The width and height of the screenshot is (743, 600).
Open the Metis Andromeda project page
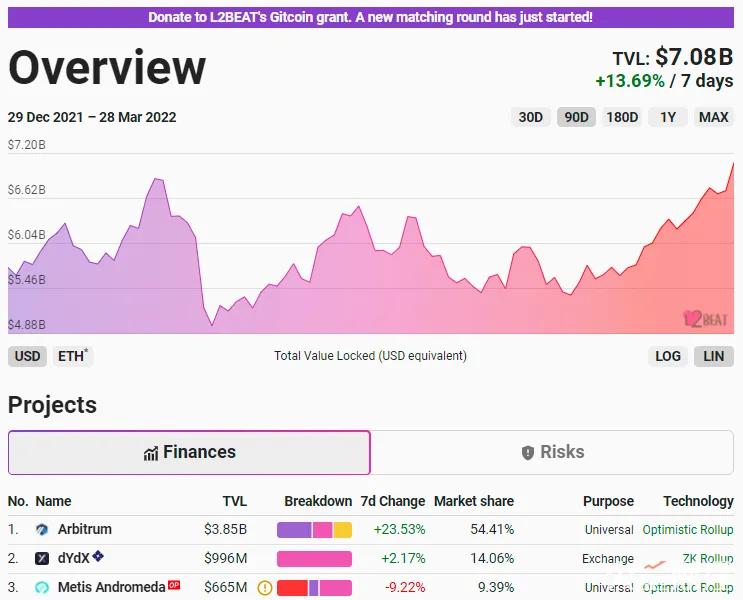111,588
